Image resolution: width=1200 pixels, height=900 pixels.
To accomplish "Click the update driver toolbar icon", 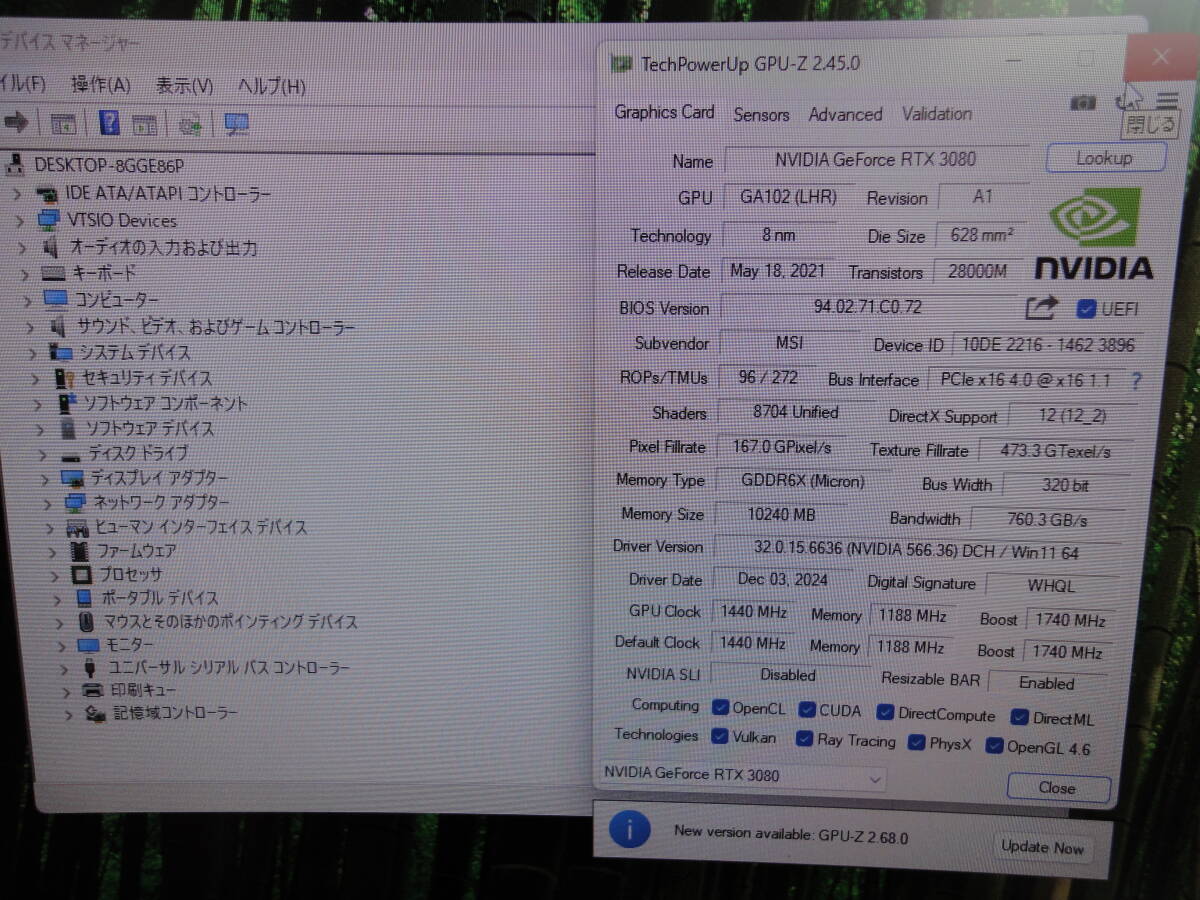I will tap(190, 126).
